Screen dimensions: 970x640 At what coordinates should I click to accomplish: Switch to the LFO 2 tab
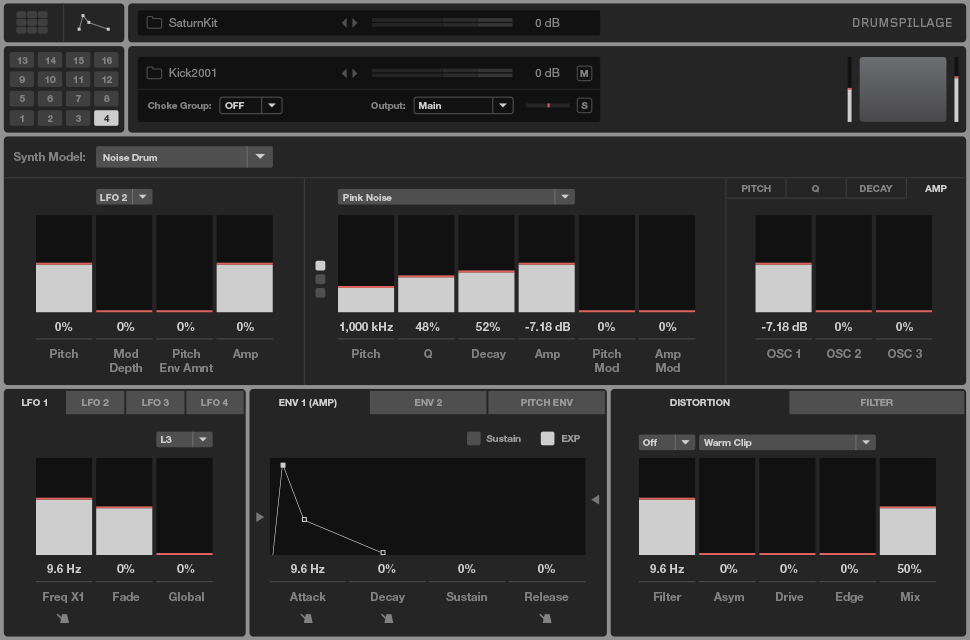(x=95, y=403)
